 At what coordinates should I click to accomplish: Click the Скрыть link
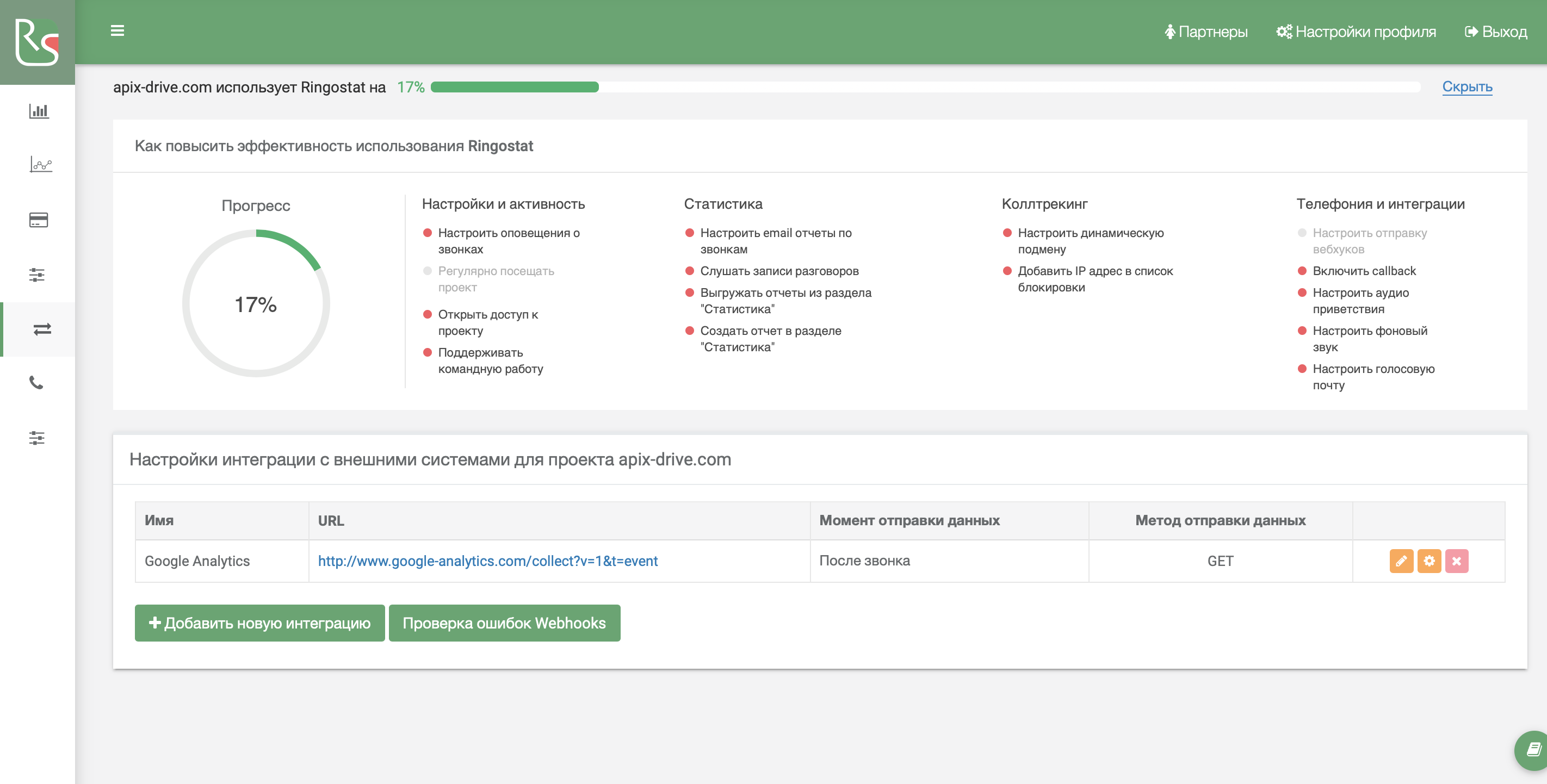point(1467,87)
